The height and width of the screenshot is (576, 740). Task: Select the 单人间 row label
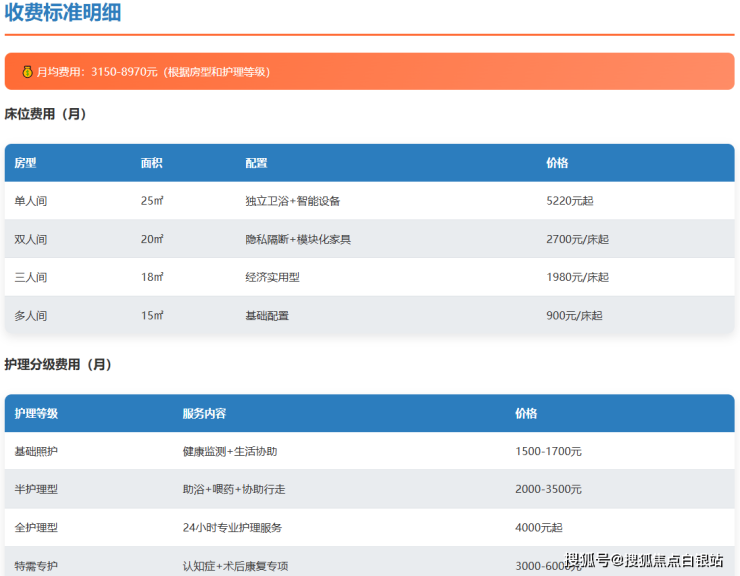point(30,201)
